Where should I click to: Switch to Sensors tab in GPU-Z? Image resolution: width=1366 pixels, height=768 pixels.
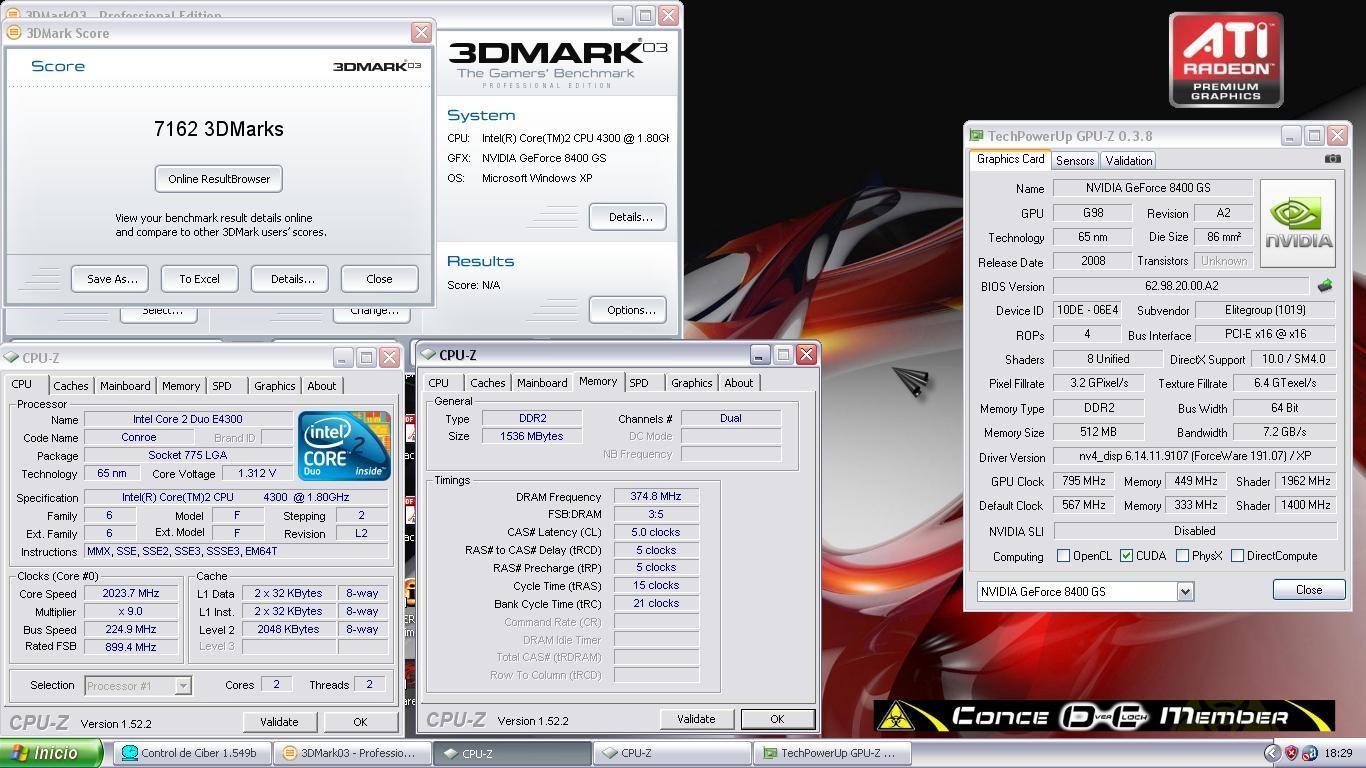[1074, 160]
